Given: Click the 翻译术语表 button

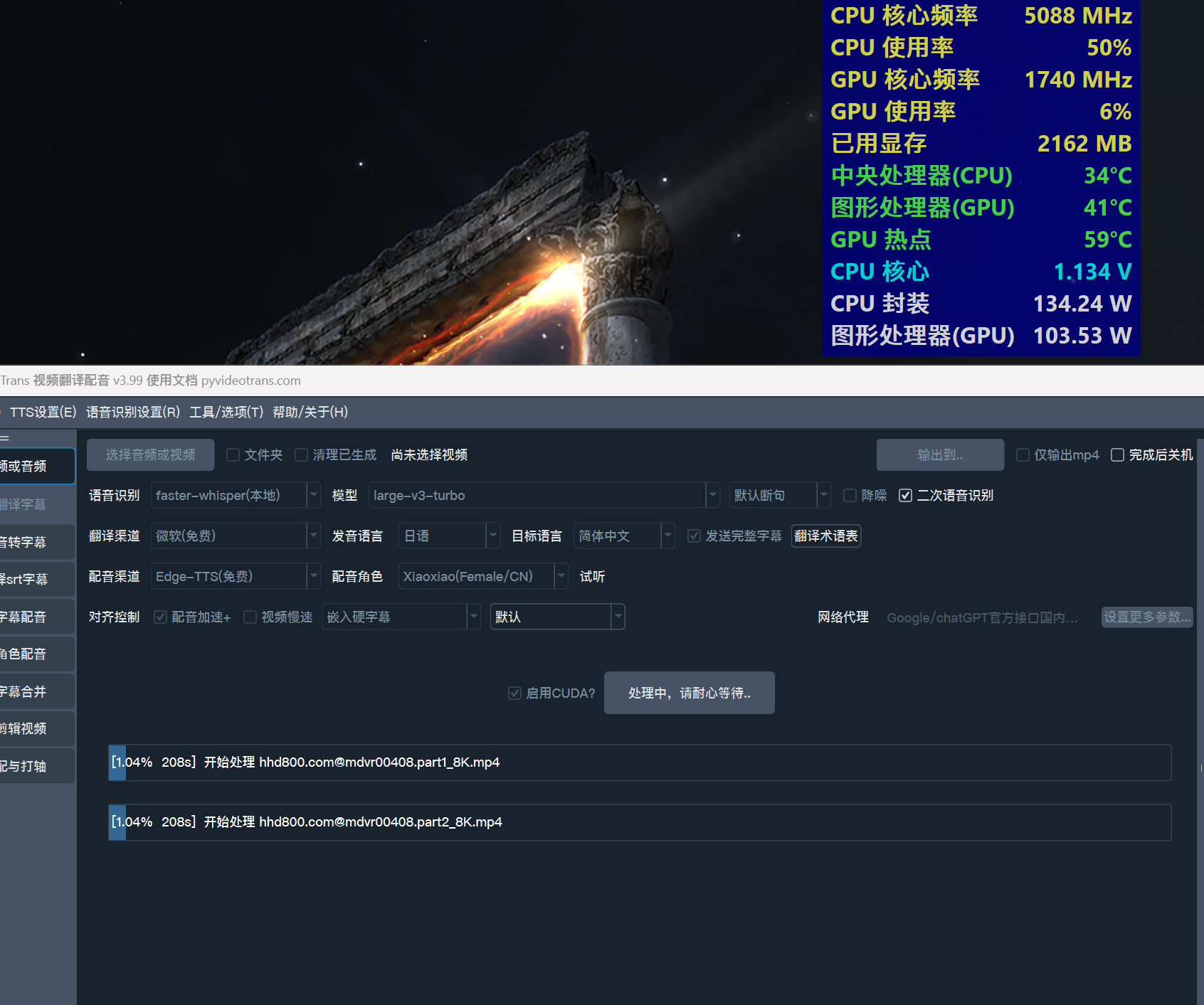Looking at the screenshot, I should [826, 536].
